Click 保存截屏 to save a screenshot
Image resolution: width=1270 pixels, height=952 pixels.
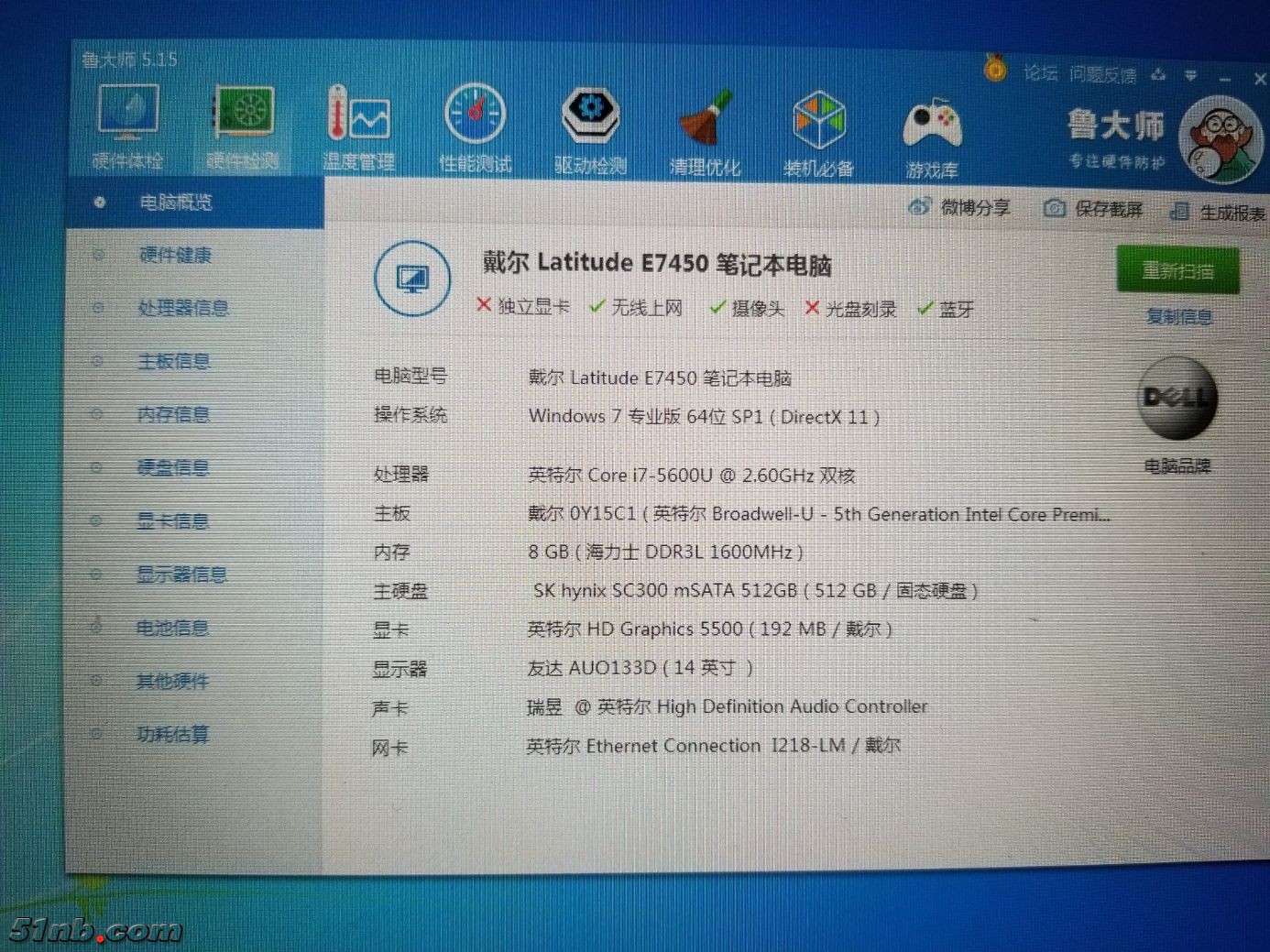tap(1094, 209)
